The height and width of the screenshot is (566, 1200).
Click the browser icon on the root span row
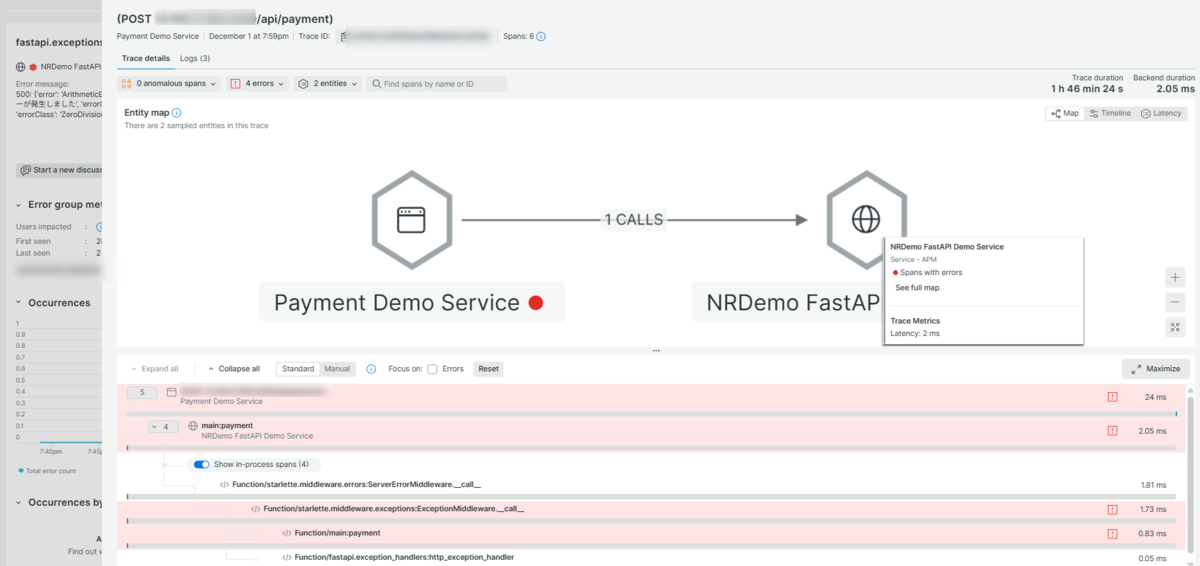point(171,392)
